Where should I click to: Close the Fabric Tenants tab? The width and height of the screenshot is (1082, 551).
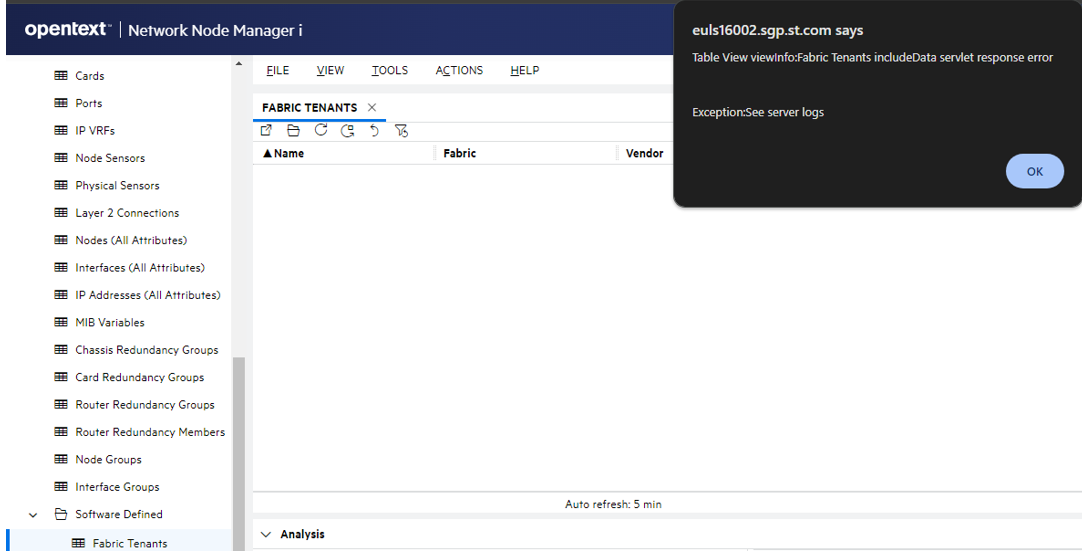tap(372, 107)
